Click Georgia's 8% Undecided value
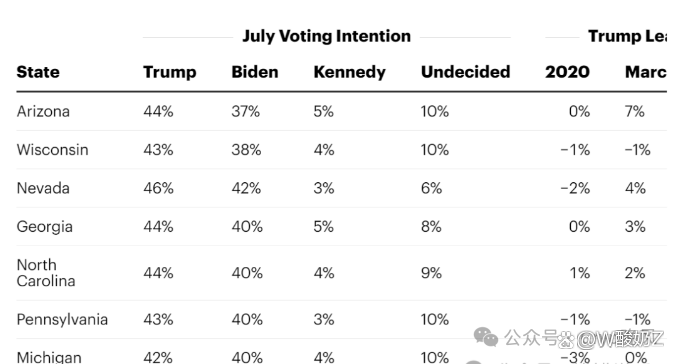The width and height of the screenshot is (678, 364). [x=431, y=227]
